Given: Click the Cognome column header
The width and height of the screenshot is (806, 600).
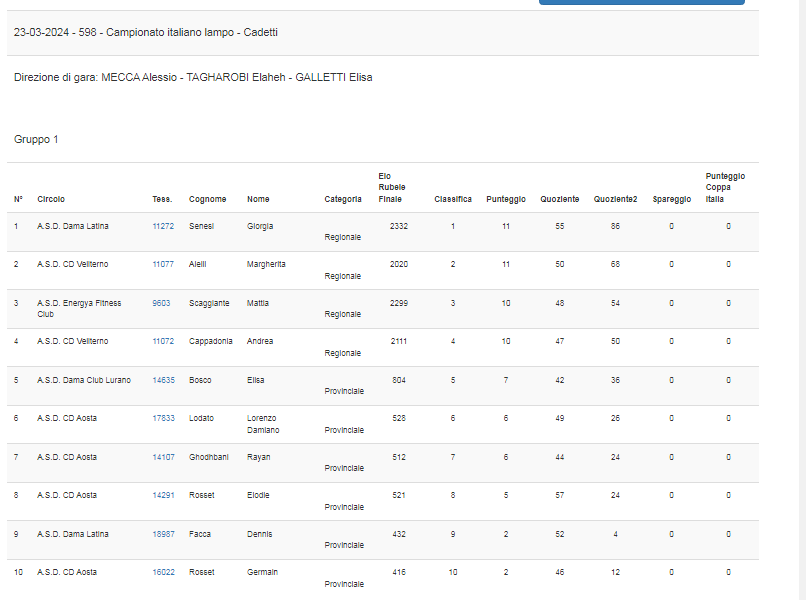Looking at the screenshot, I should 208,199.
